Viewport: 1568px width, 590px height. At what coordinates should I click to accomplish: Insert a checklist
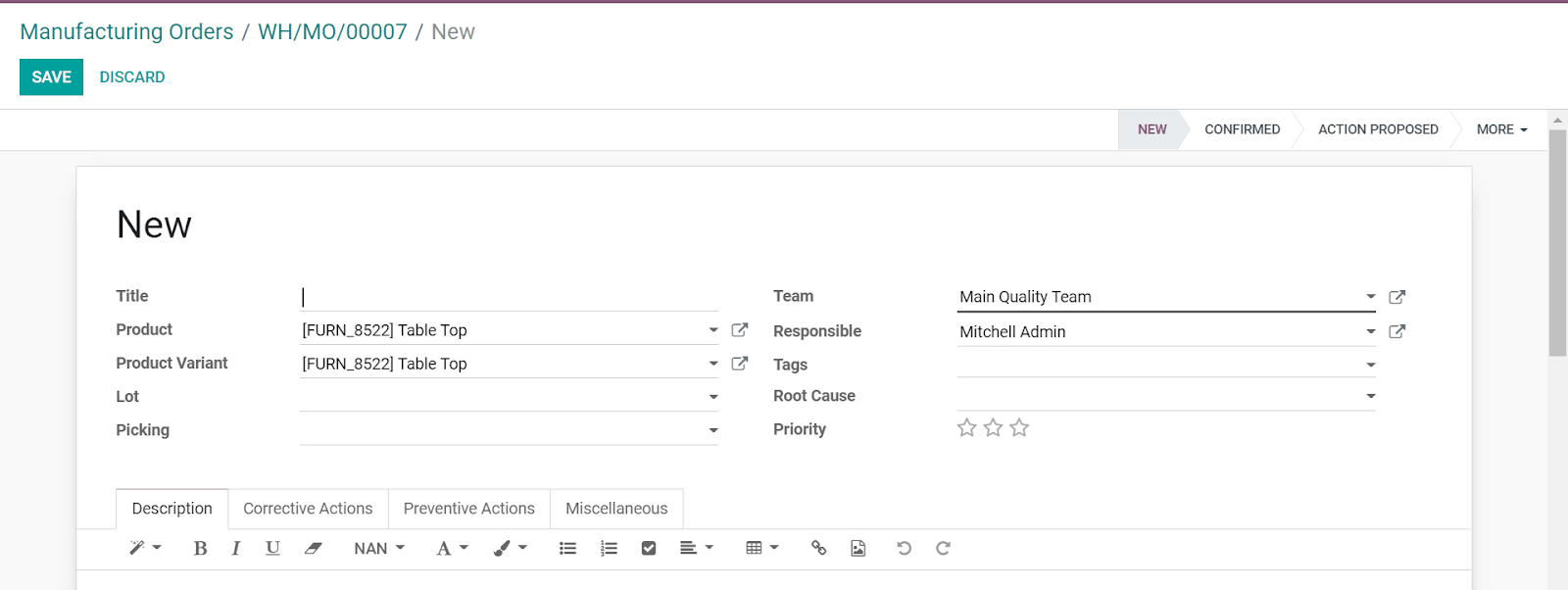click(648, 548)
